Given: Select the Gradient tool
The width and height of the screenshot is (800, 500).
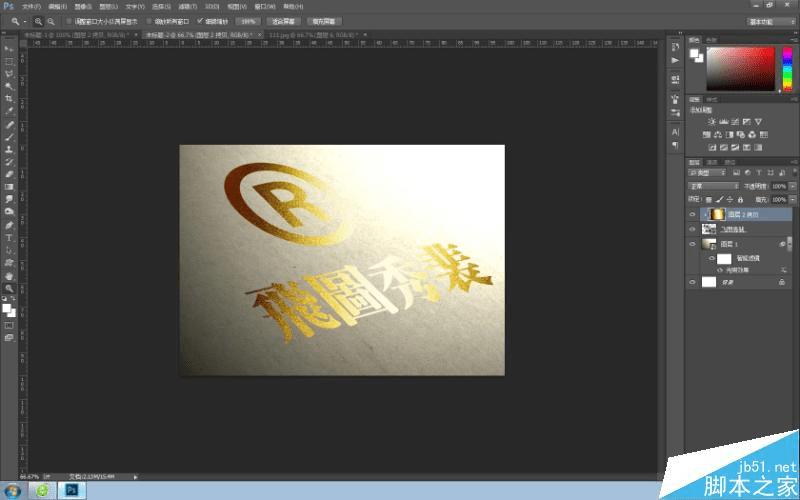Looking at the screenshot, I should click(x=9, y=187).
